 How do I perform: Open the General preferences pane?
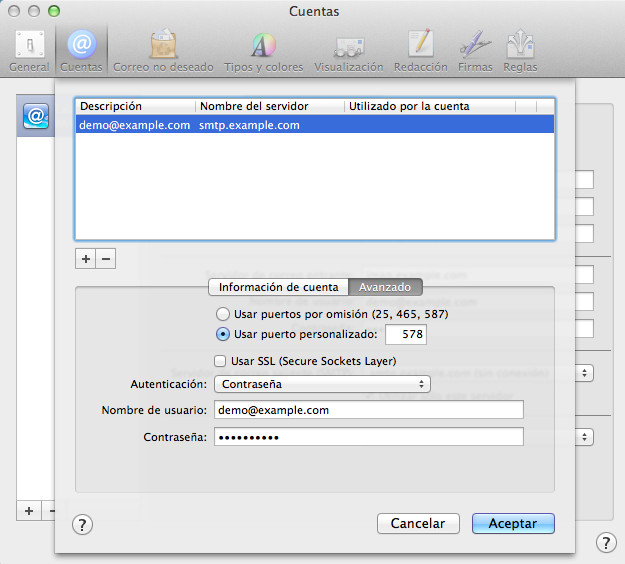click(x=29, y=50)
